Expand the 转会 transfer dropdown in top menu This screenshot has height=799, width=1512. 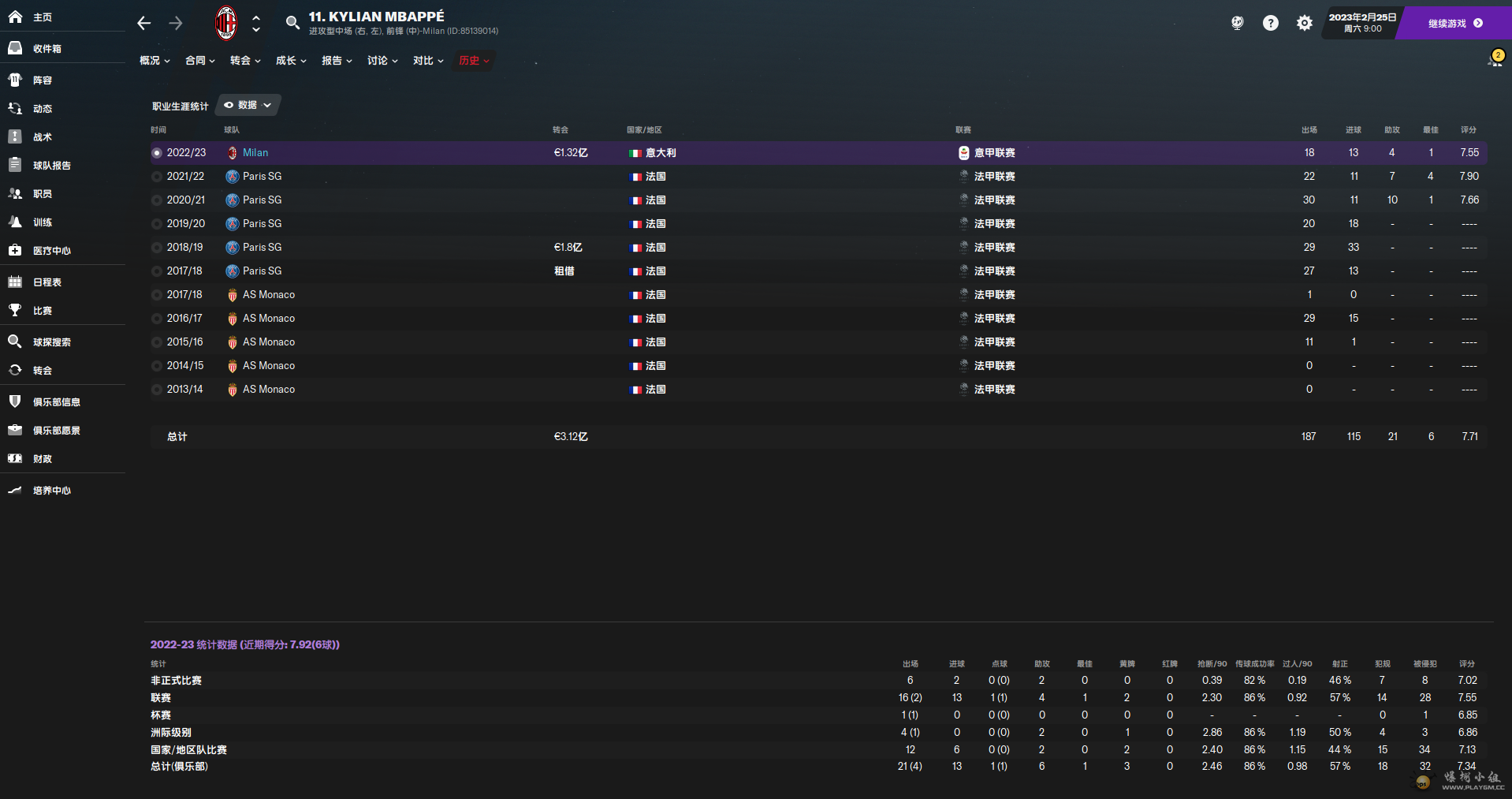pyautogui.click(x=245, y=61)
